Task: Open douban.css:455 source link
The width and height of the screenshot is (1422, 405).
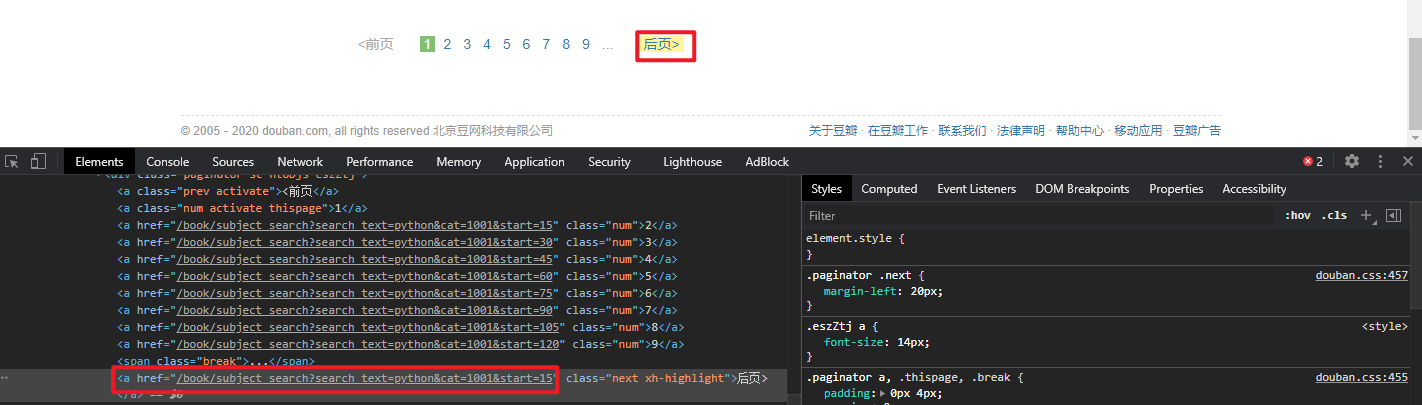Action: click(1361, 377)
